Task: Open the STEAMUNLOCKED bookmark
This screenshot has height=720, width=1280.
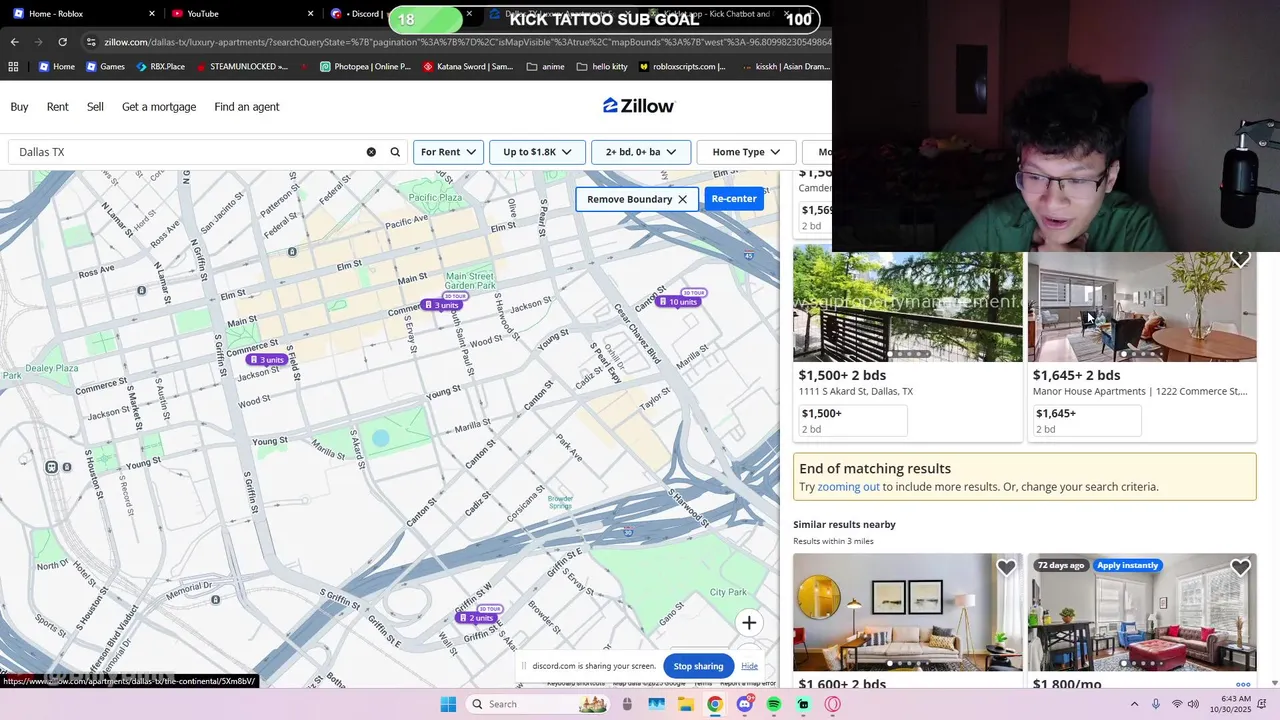Action: point(242,67)
